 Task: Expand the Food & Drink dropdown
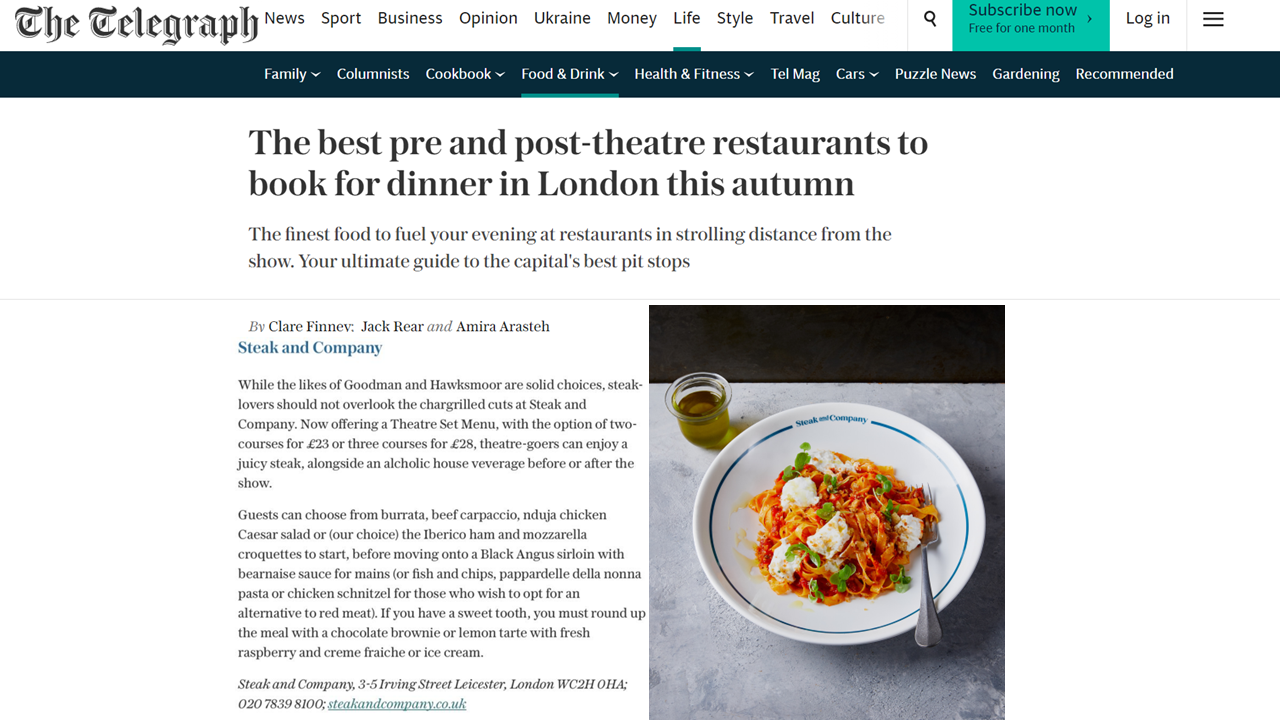tap(570, 74)
